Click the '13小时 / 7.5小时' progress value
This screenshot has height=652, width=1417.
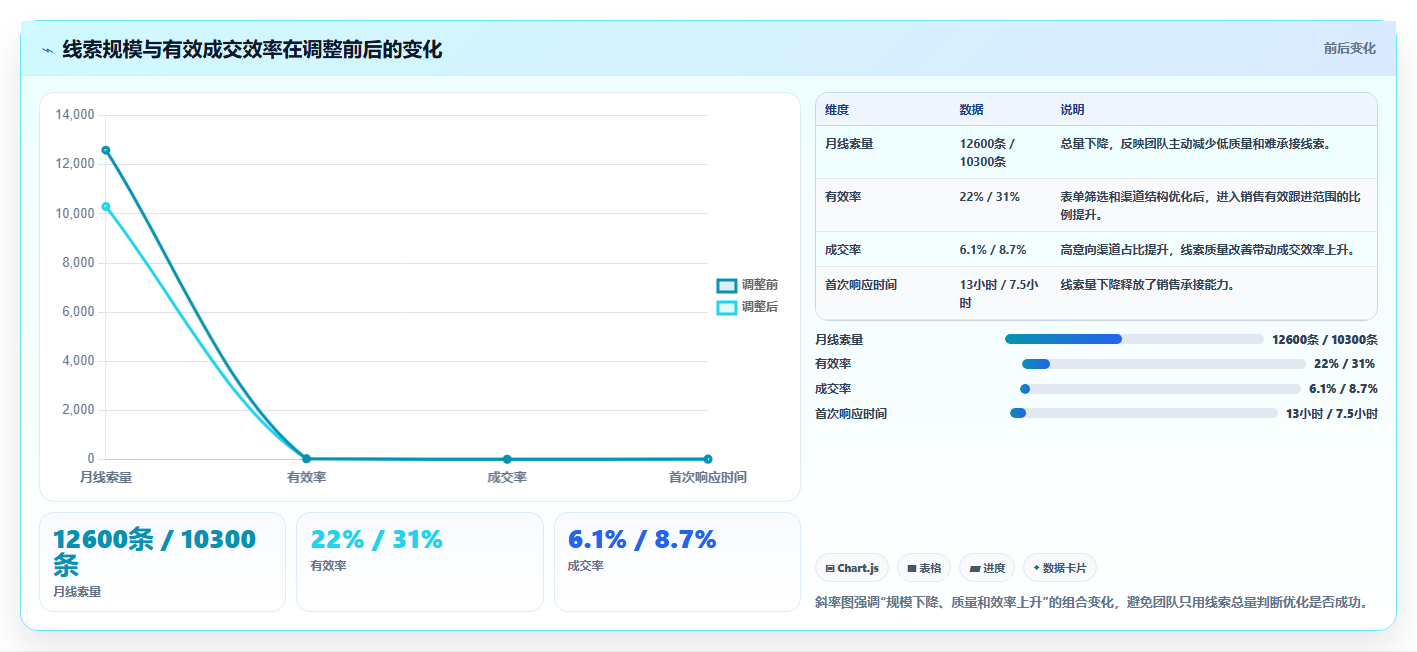point(1332,414)
